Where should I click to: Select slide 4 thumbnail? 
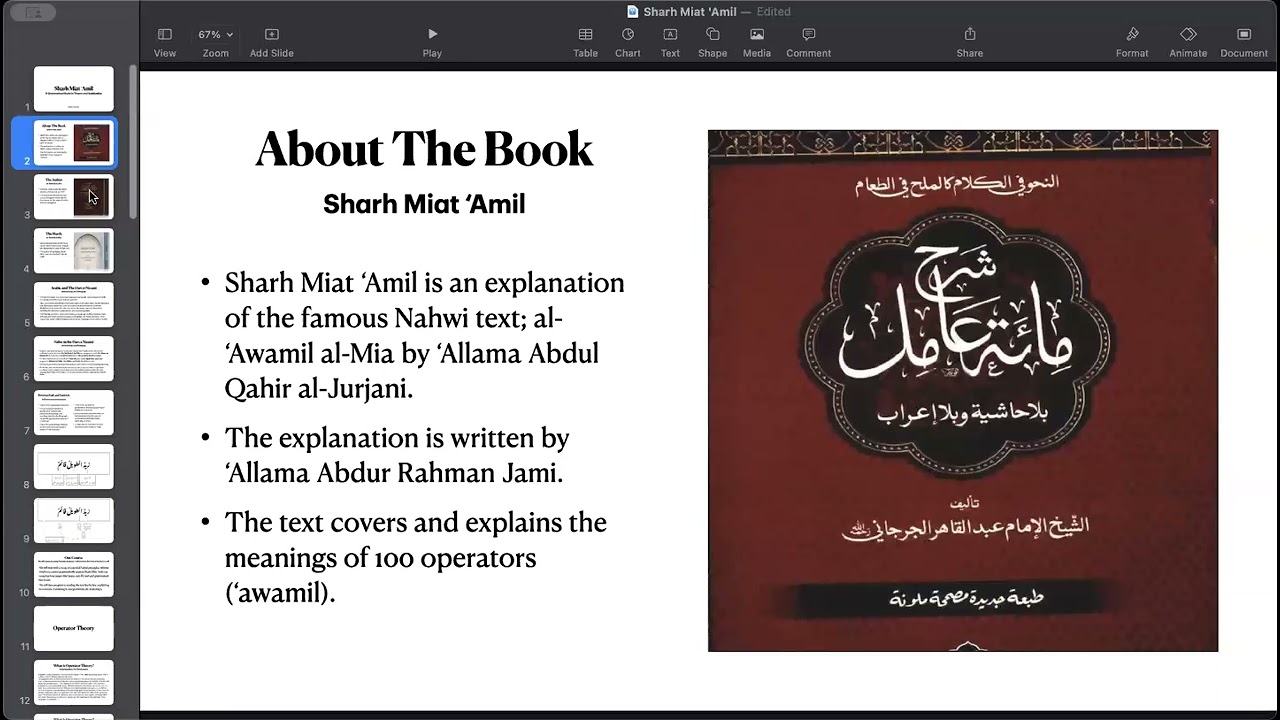click(74, 250)
